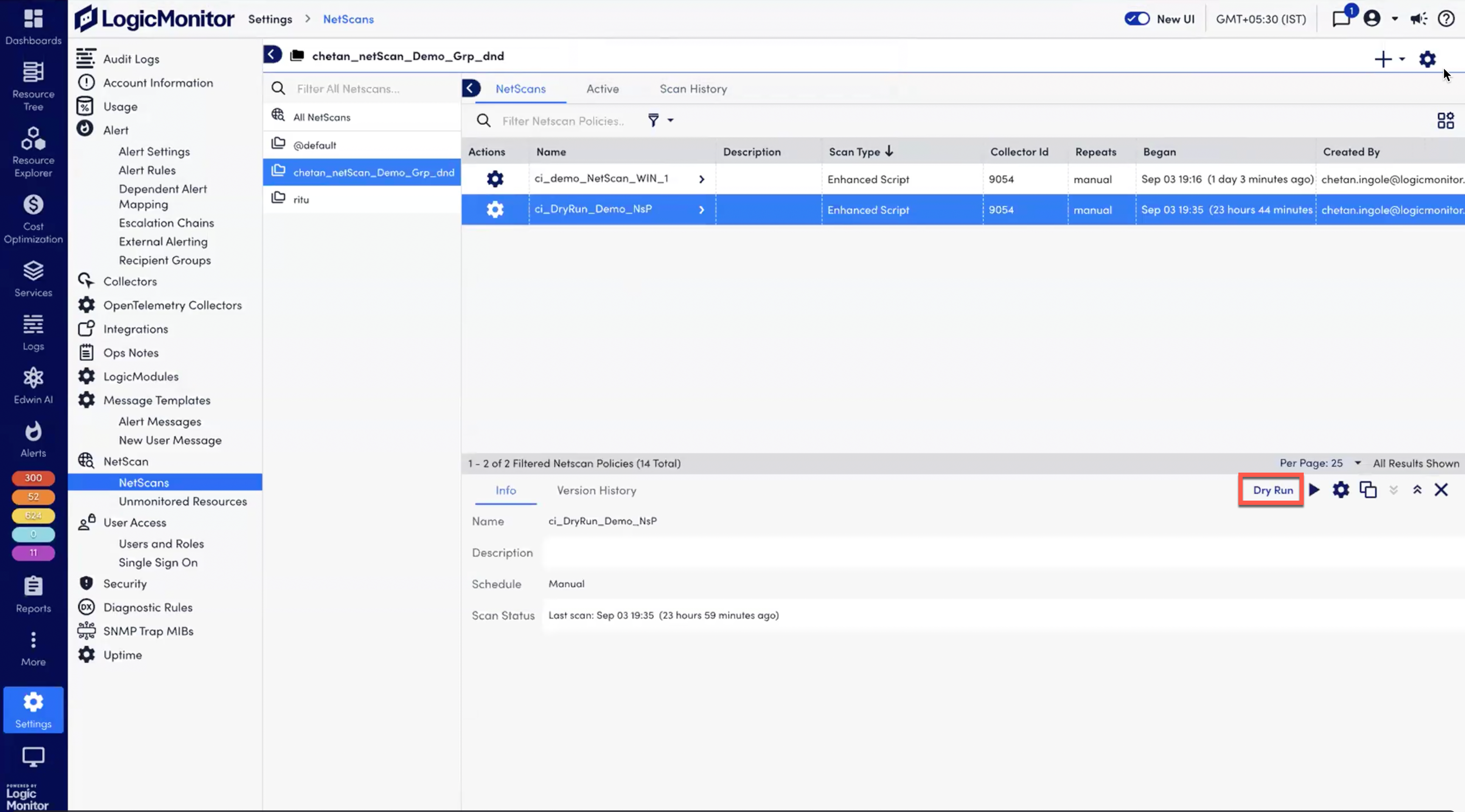Collapse the settings sidebar with back chevron
The image size is (1465, 812).
coord(272,55)
